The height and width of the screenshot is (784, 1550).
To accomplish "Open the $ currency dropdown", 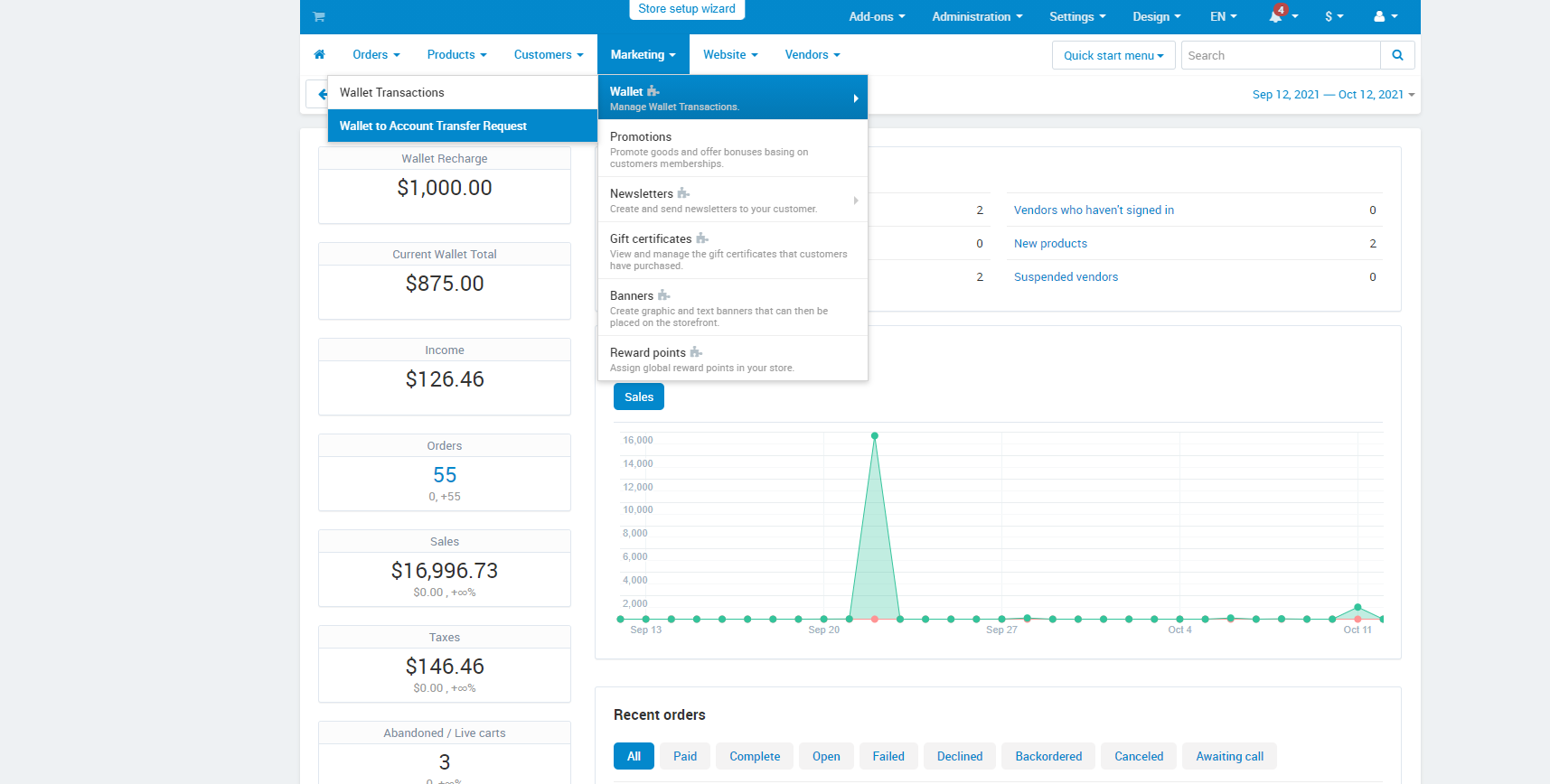I will pos(1334,16).
